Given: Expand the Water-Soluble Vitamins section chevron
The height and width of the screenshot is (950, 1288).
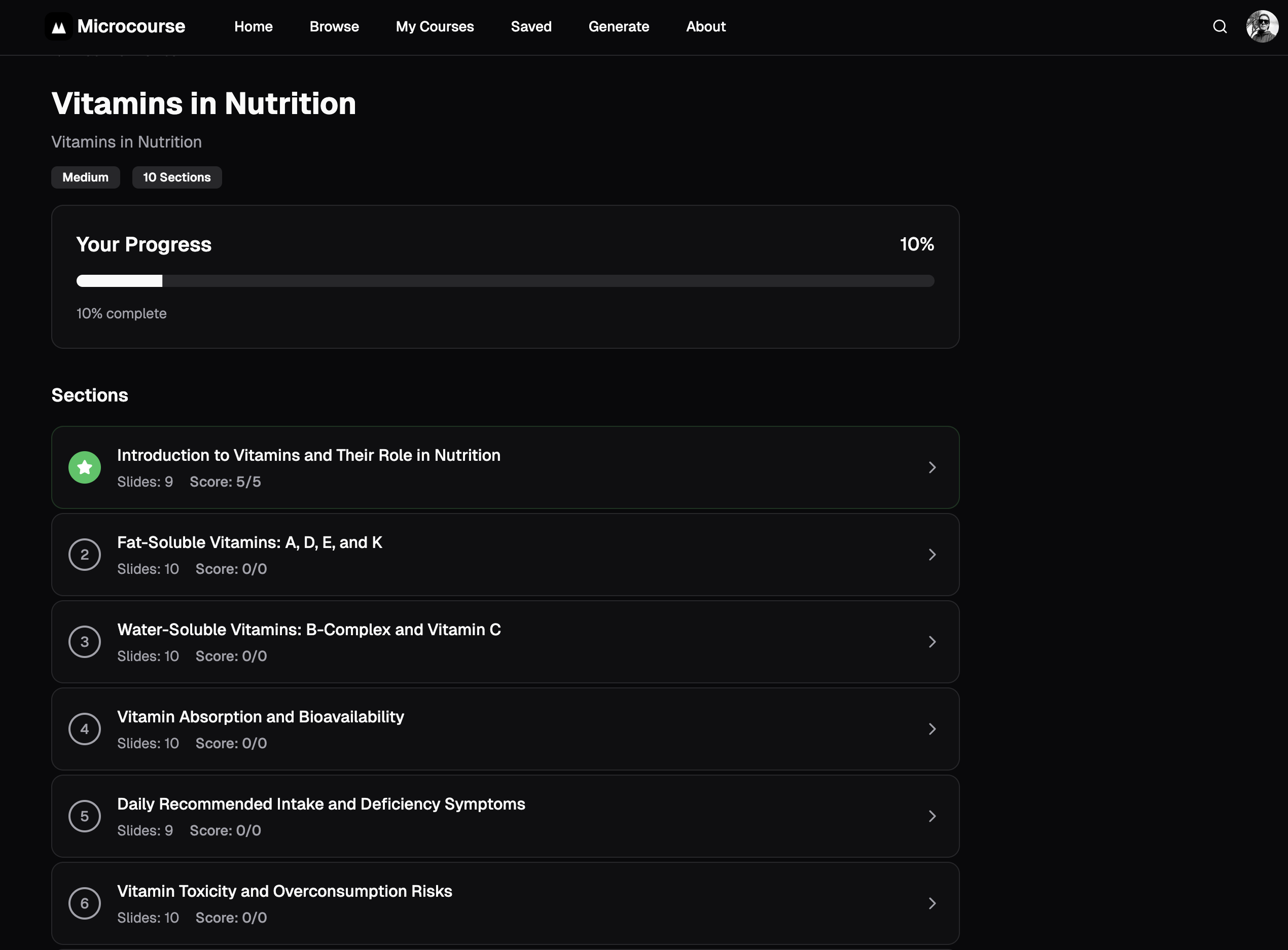Looking at the screenshot, I should (932, 642).
